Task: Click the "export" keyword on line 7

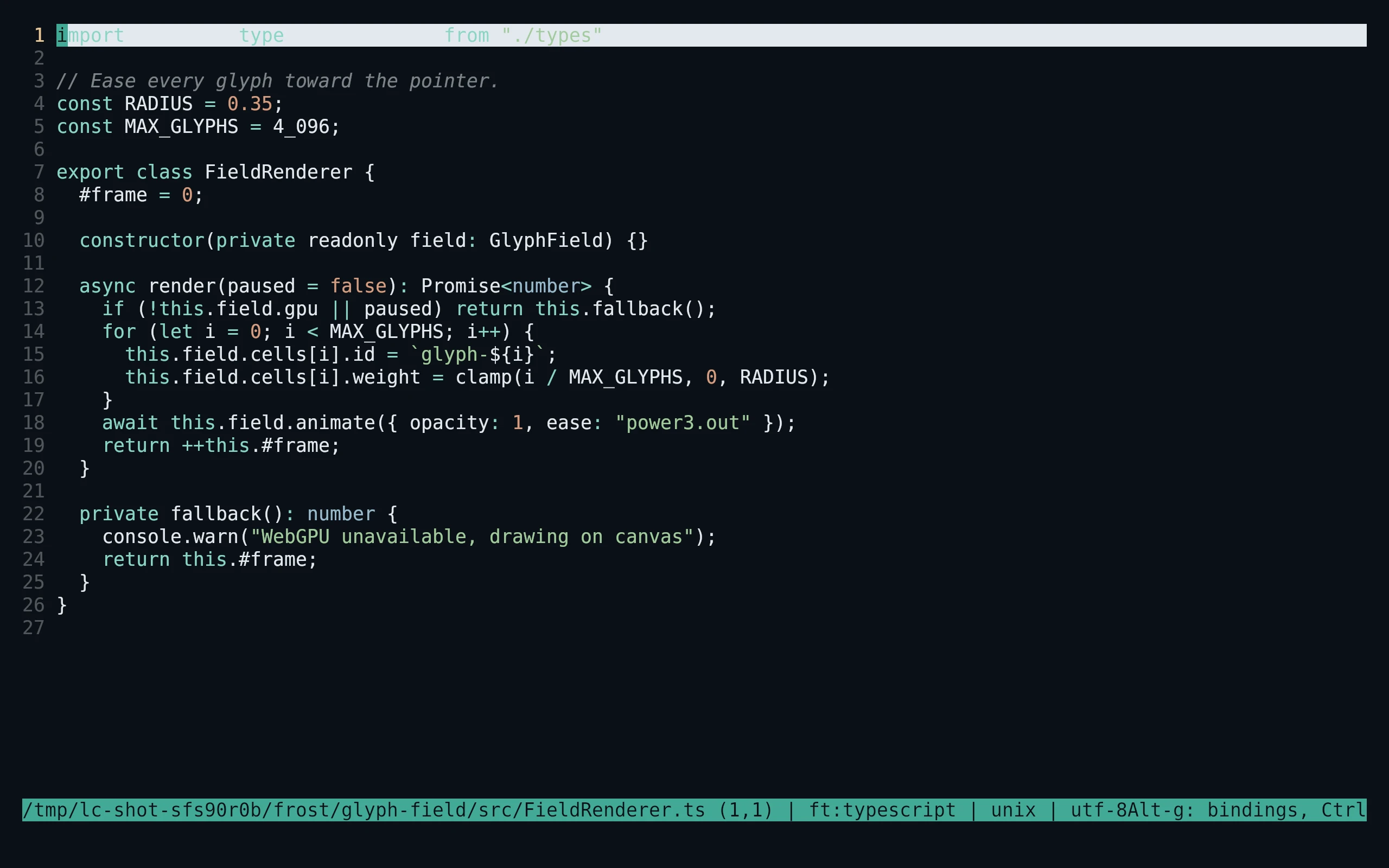Action: pos(90,172)
